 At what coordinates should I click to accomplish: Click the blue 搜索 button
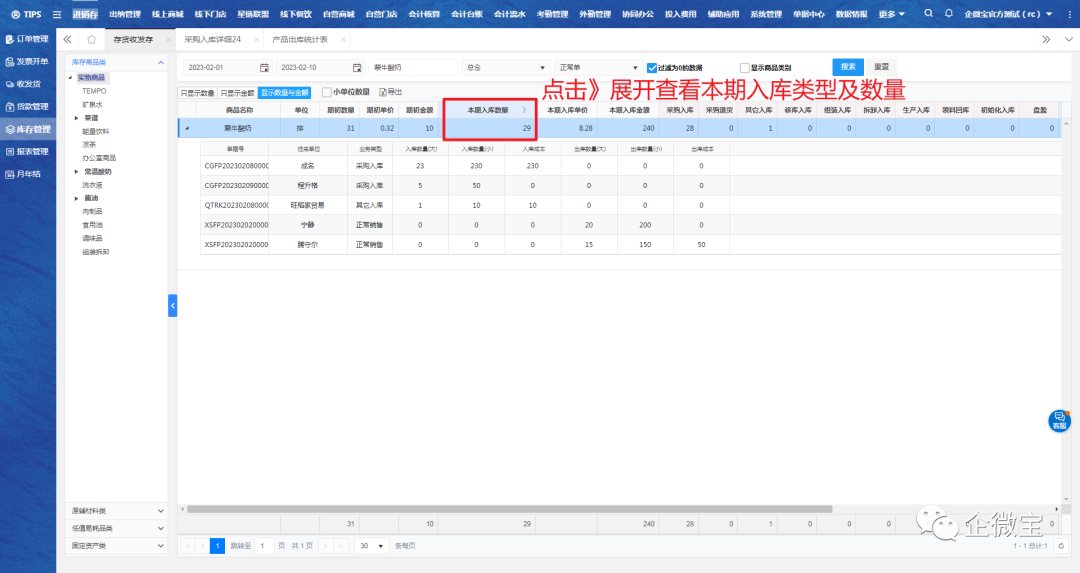(x=847, y=67)
